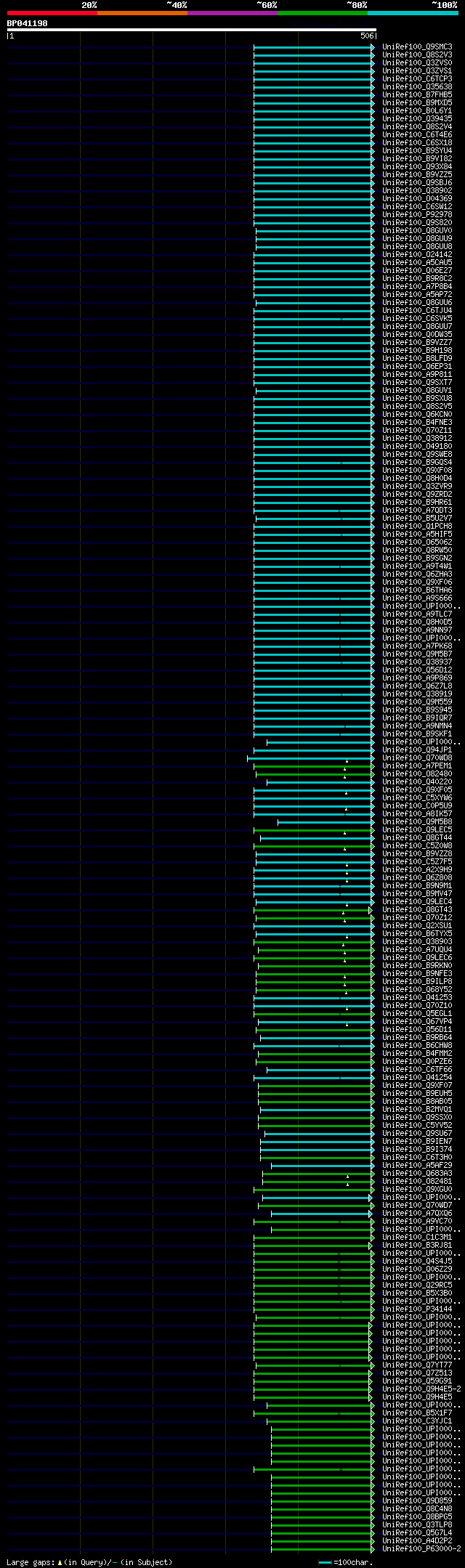Select the UniRef100_P34144 label
465x1568 pixels.
pyautogui.click(x=417, y=1309)
